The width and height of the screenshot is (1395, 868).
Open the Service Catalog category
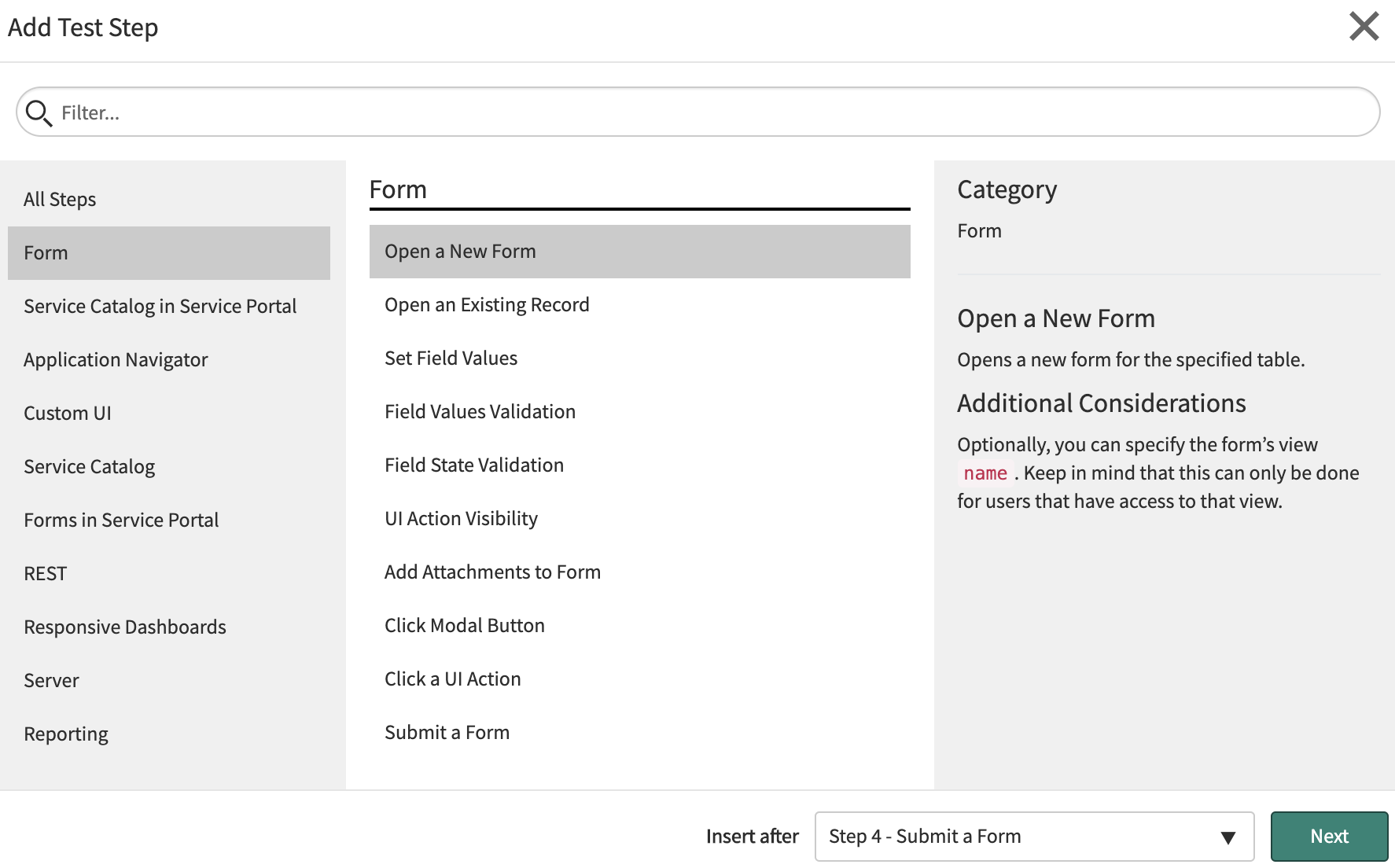pyautogui.click(x=169, y=467)
